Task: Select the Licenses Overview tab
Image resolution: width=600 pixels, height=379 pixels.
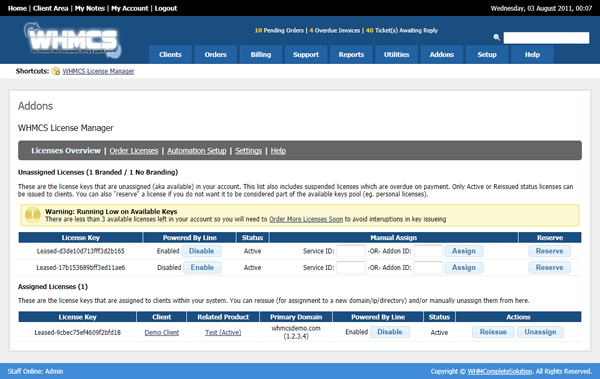Action: [x=66, y=150]
